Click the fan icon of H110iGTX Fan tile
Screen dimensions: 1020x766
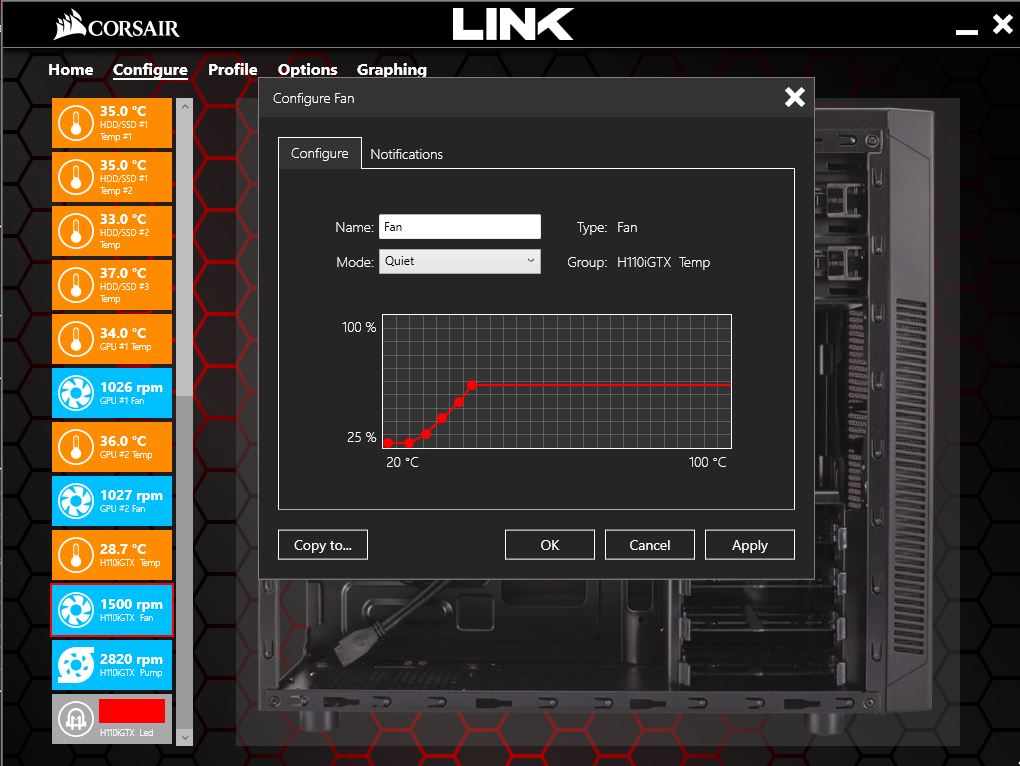76,609
